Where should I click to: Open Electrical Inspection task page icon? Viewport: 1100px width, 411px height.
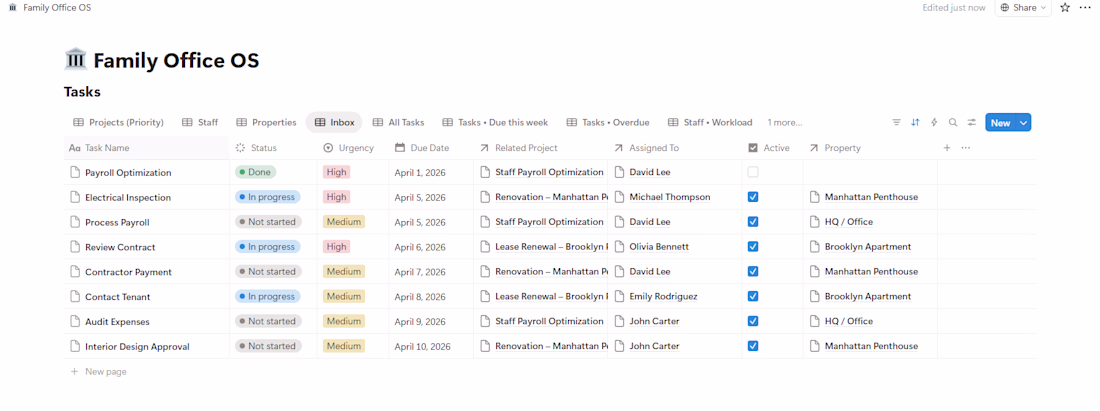(75, 197)
